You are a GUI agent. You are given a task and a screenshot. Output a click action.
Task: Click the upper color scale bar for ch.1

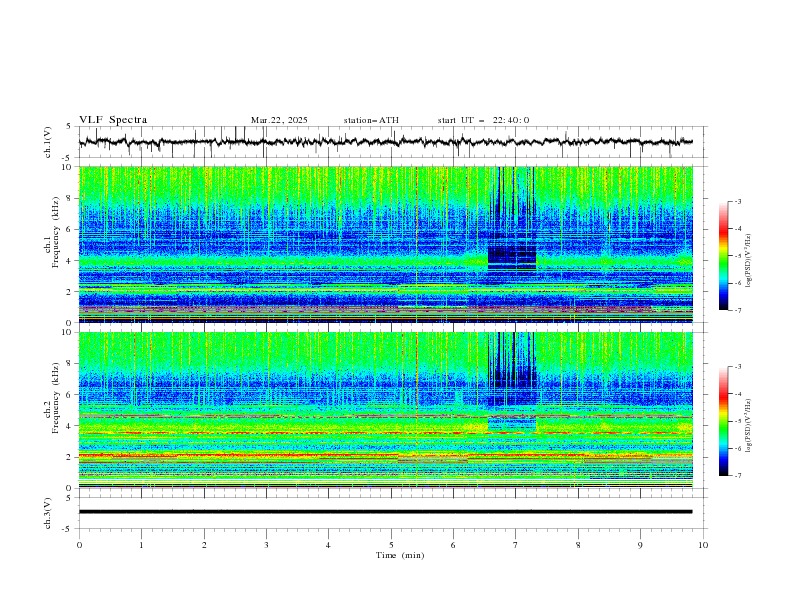click(x=723, y=255)
